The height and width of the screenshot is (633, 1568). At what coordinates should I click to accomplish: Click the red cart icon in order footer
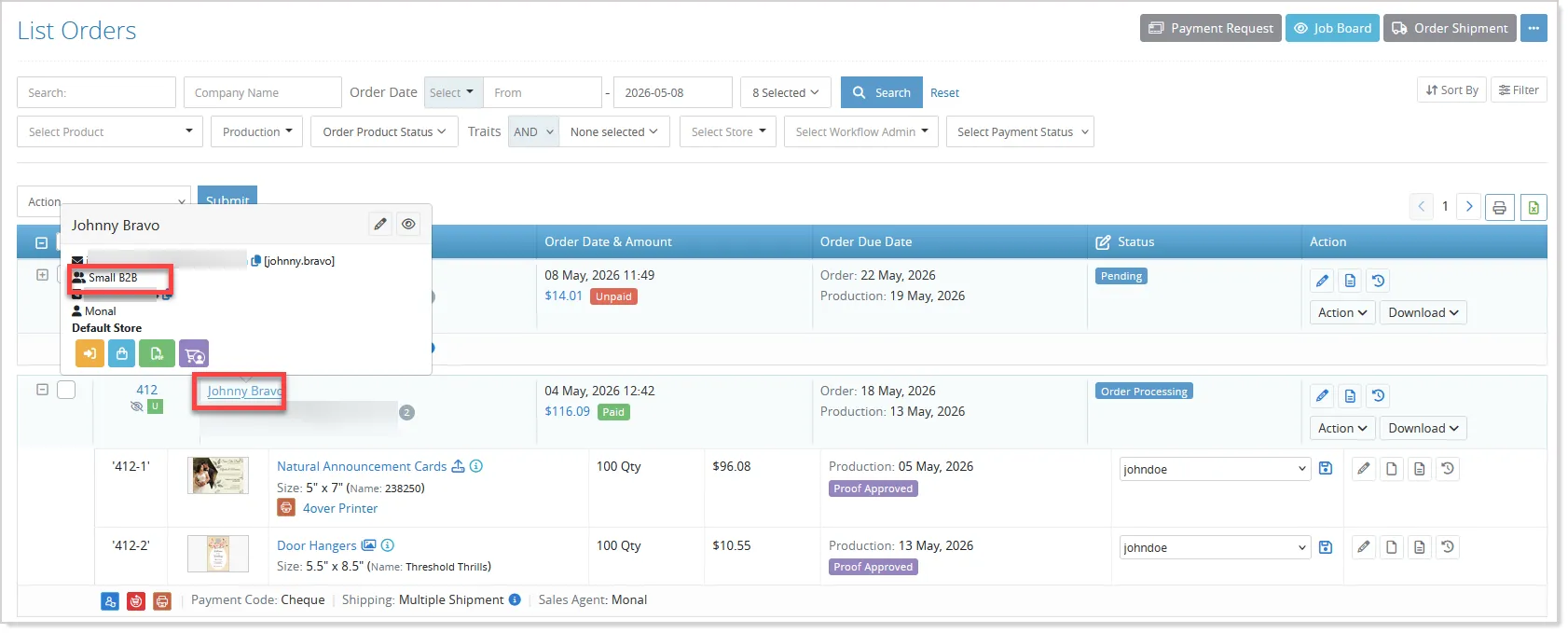click(136, 601)
